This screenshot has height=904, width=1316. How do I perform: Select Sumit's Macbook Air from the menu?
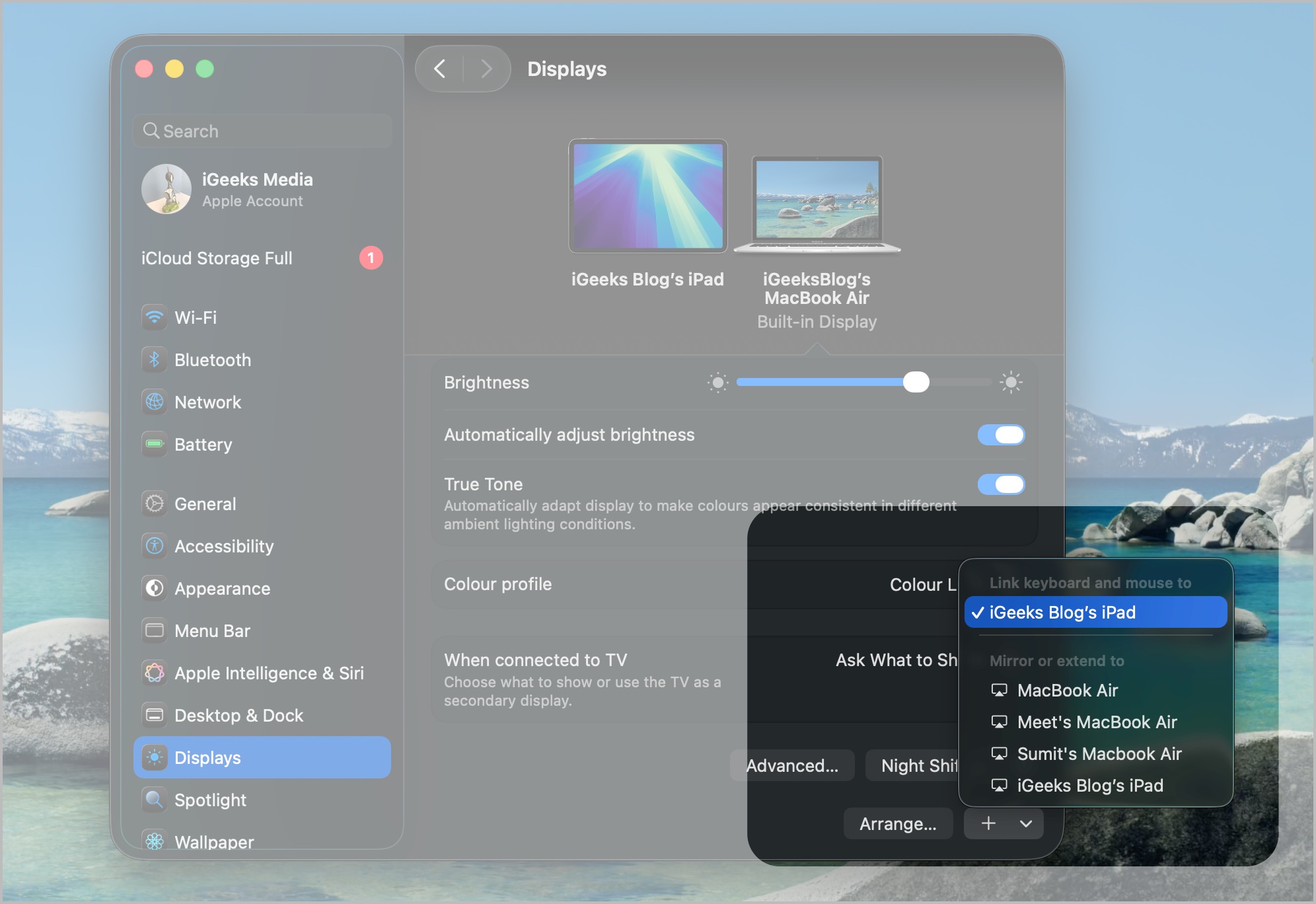(1099, 753)
